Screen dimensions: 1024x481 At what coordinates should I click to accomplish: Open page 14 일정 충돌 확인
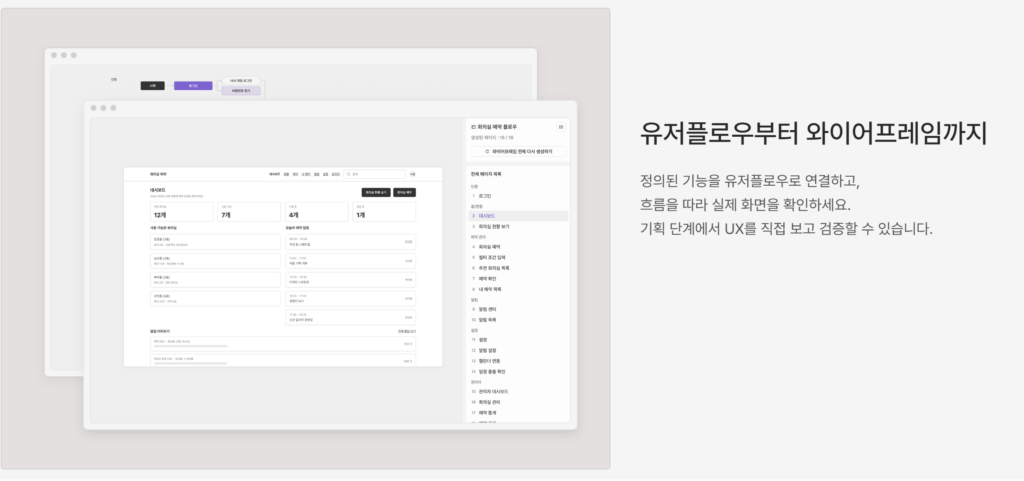tap(519, 371)
